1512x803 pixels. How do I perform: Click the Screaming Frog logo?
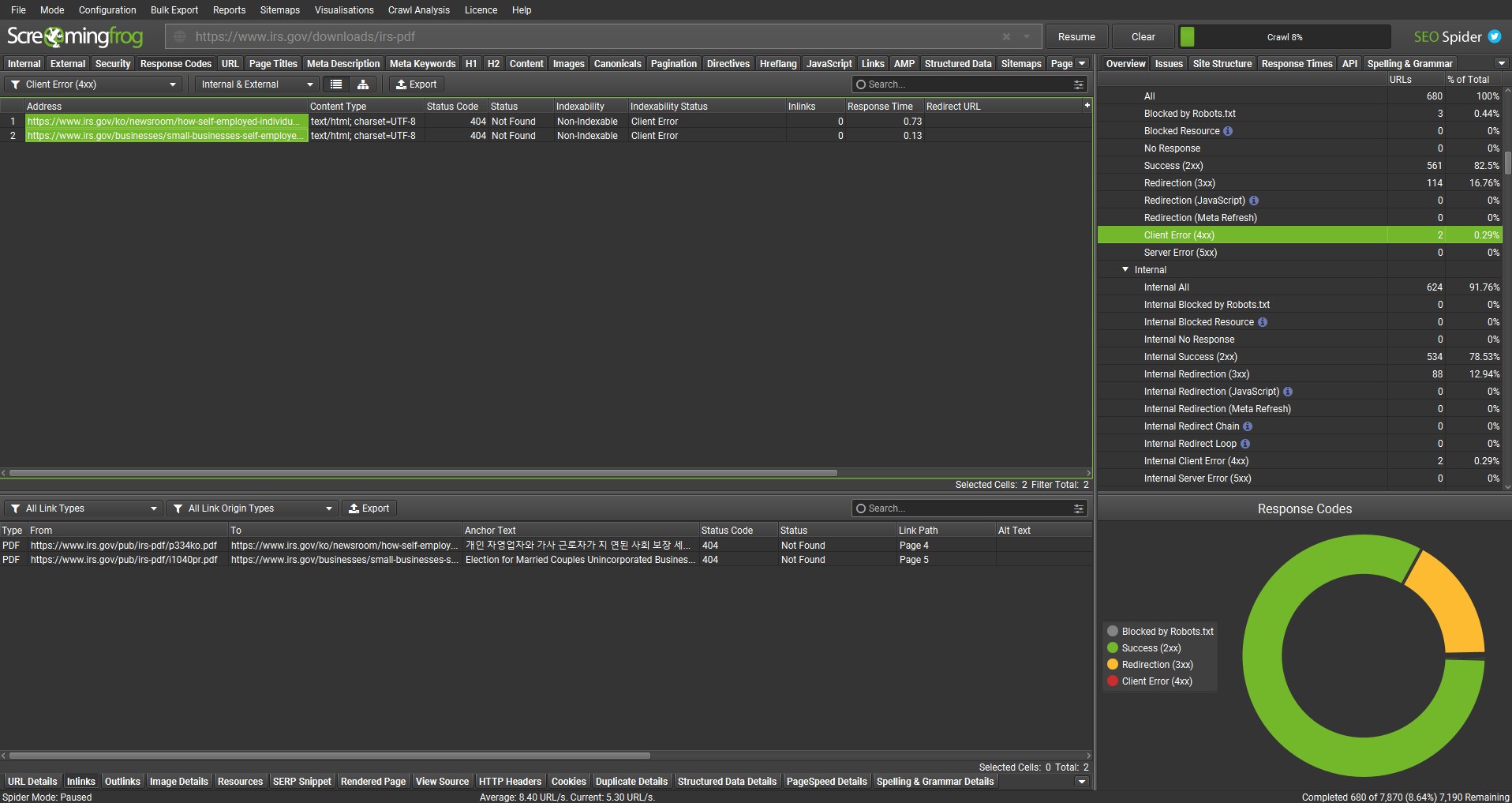75,36
